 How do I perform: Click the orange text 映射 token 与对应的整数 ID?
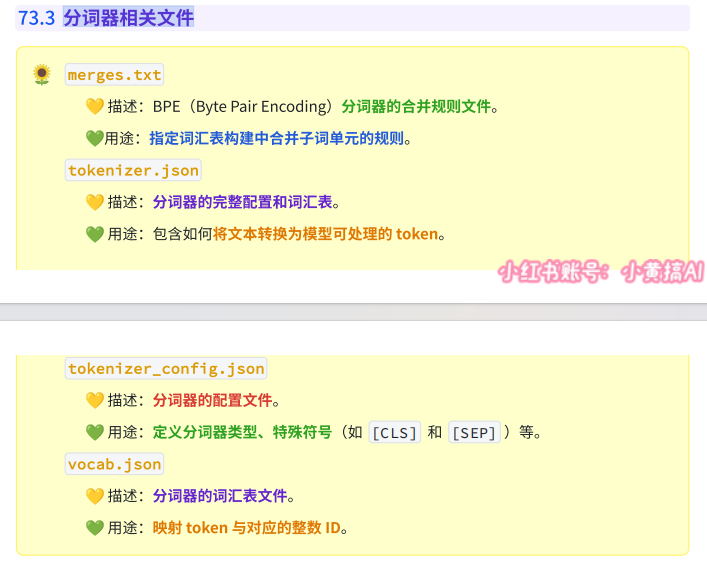click(x=247, y=528)
